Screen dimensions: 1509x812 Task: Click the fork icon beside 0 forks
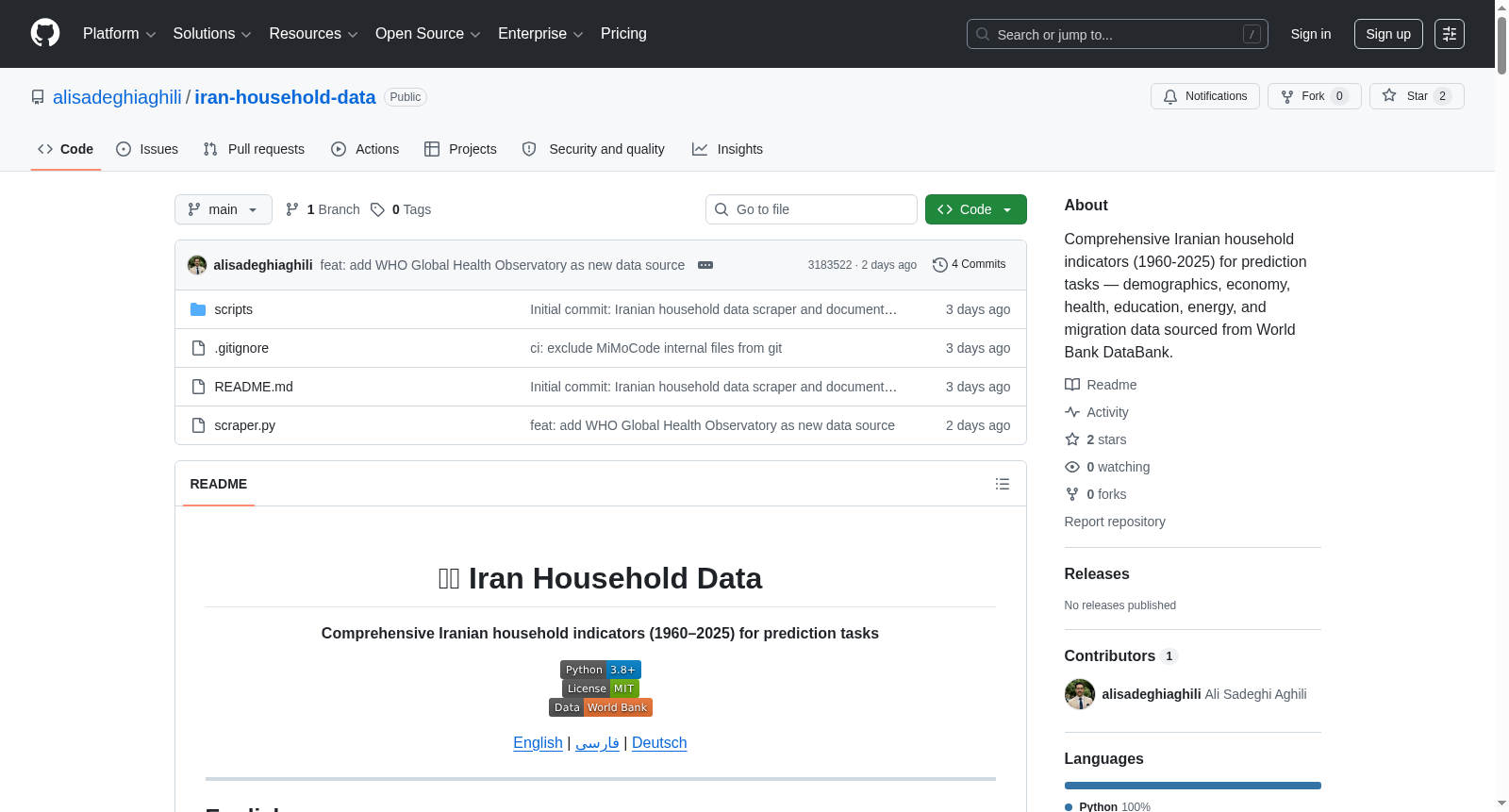[1072, 494]
